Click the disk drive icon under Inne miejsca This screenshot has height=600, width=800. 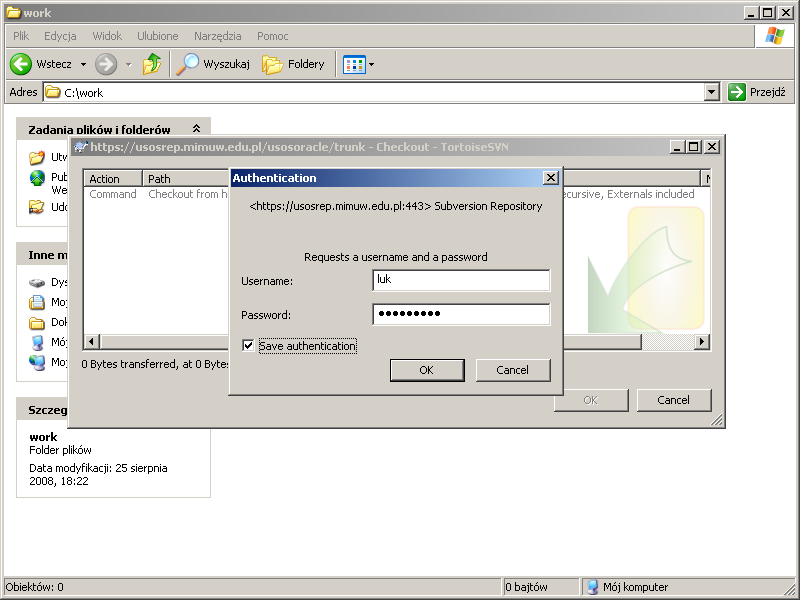point(37,283)
